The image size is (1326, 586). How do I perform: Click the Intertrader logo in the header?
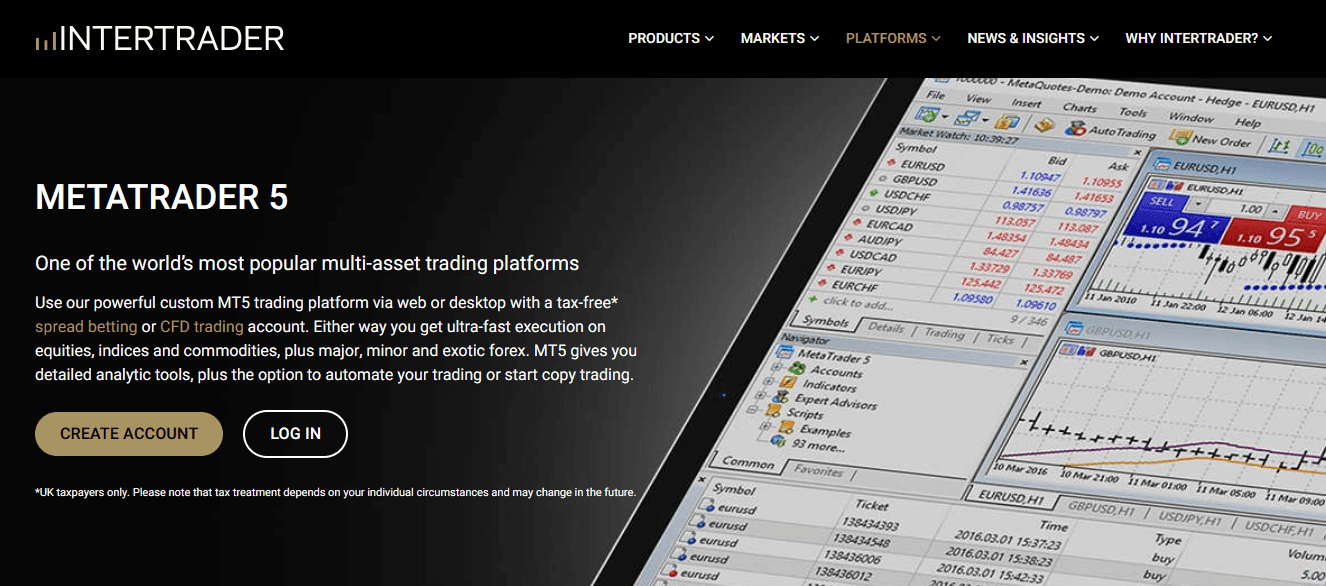(160, 39)
